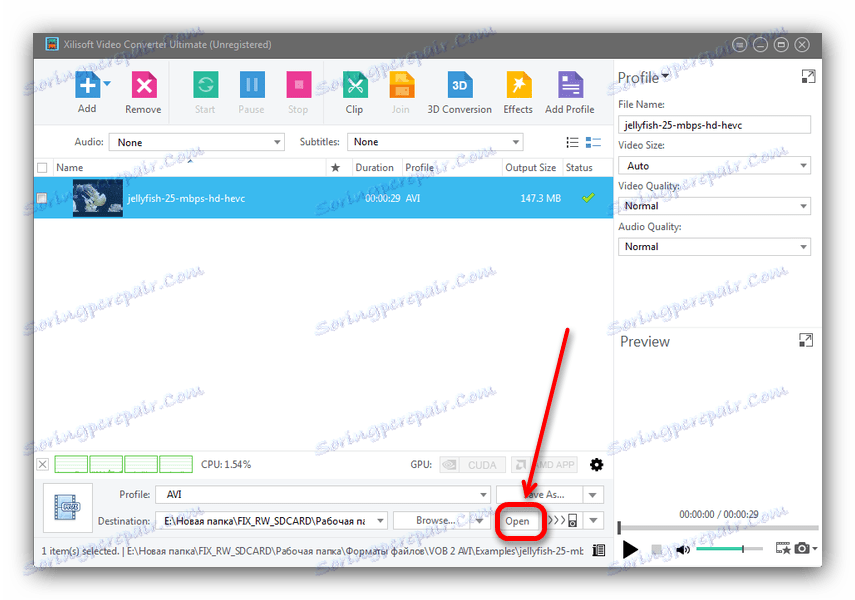The width and height of the screenshot is (855, 600).
Task: Close the CPU usage graph panel
Action: coord(43,464)
